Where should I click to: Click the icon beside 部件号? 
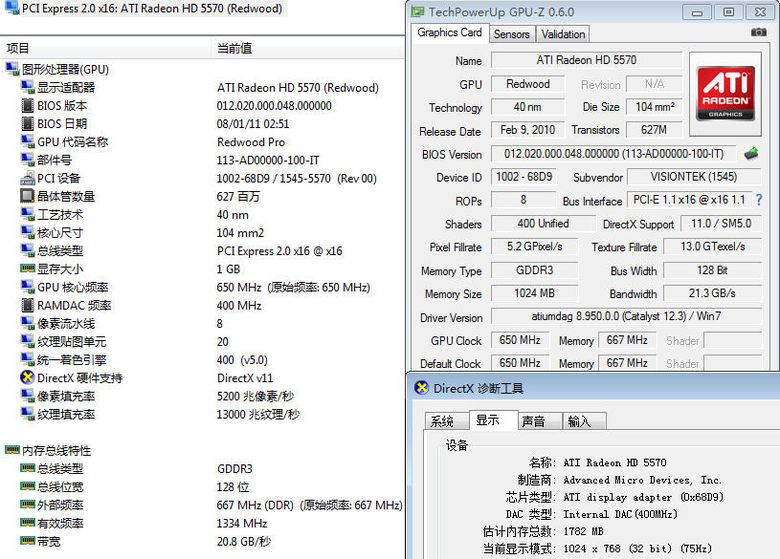[27, 160]
